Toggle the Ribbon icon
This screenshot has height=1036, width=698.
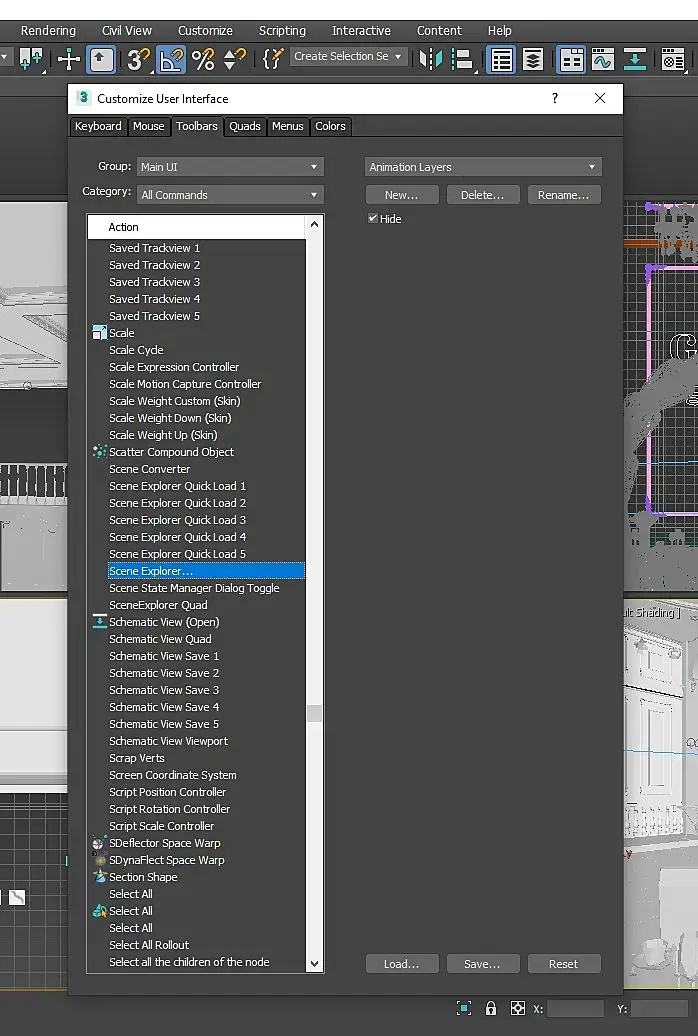571,59
